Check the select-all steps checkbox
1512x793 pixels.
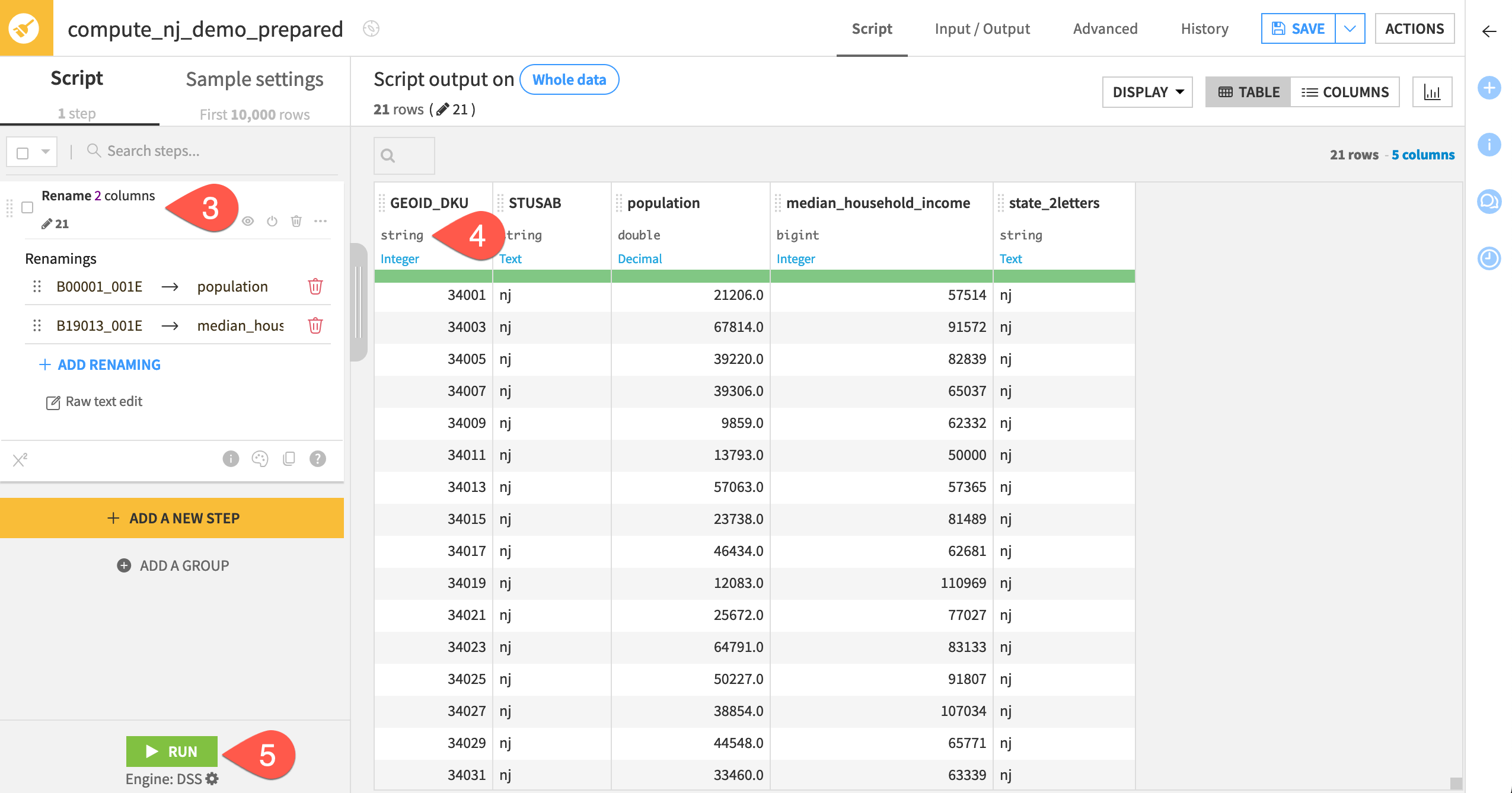[23, 154]
